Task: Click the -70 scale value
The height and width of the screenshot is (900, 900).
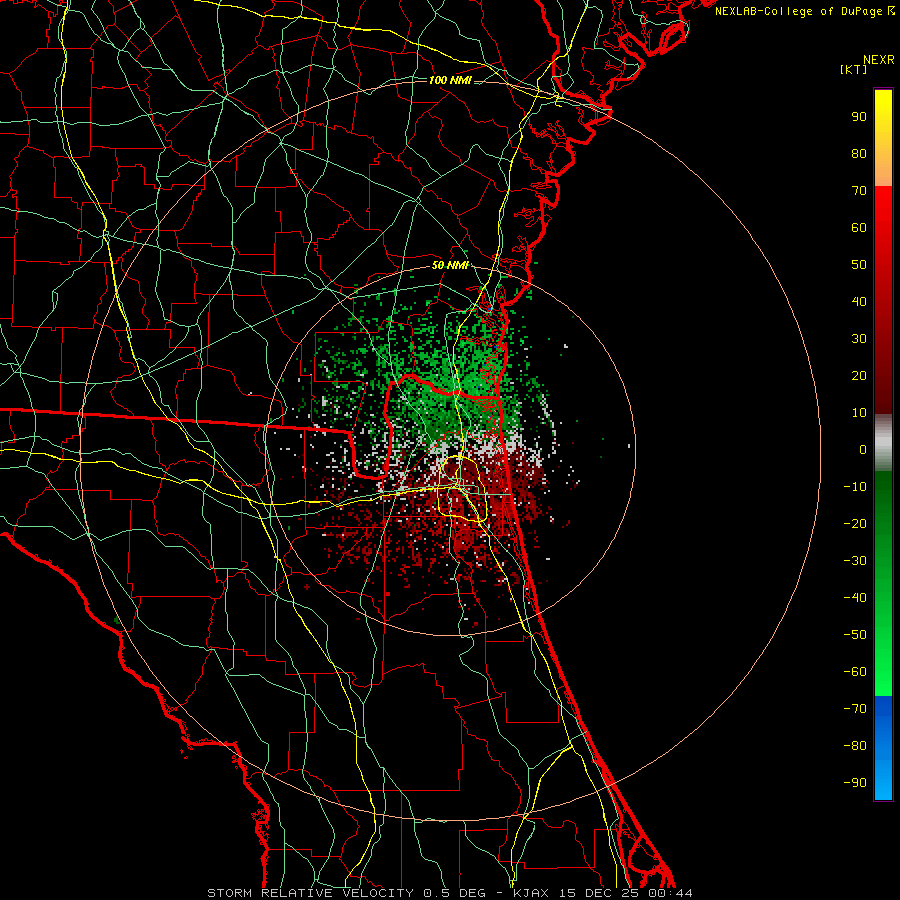Action: click(x=855, y=709)
